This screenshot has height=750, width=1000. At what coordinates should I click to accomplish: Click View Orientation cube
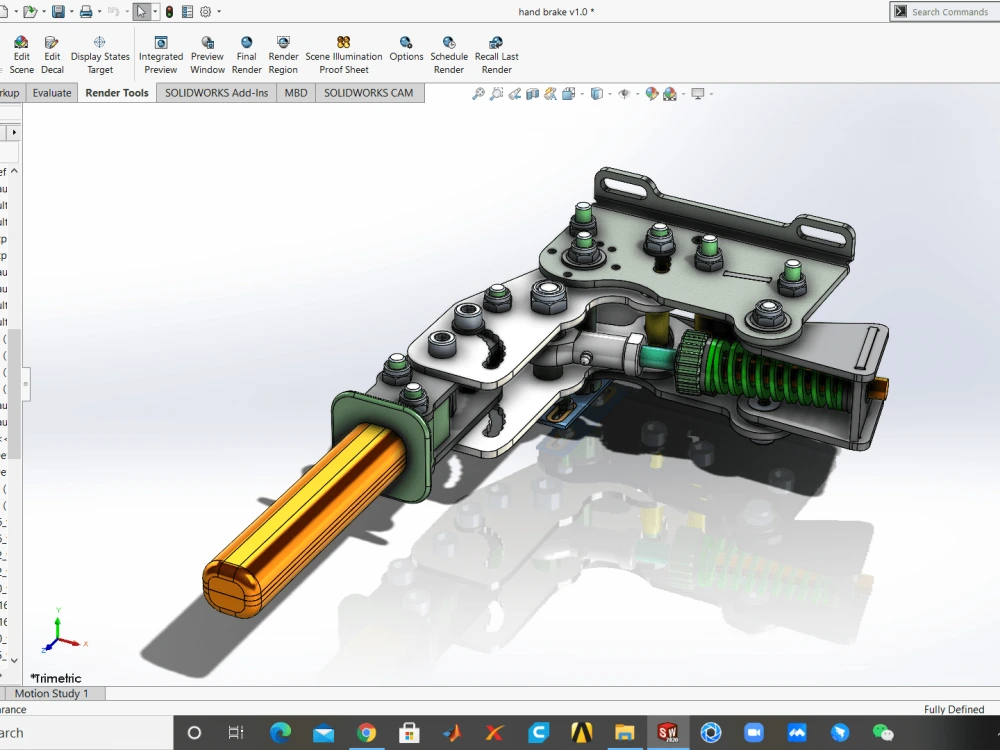pyautogui.click(x=568, y=94)
